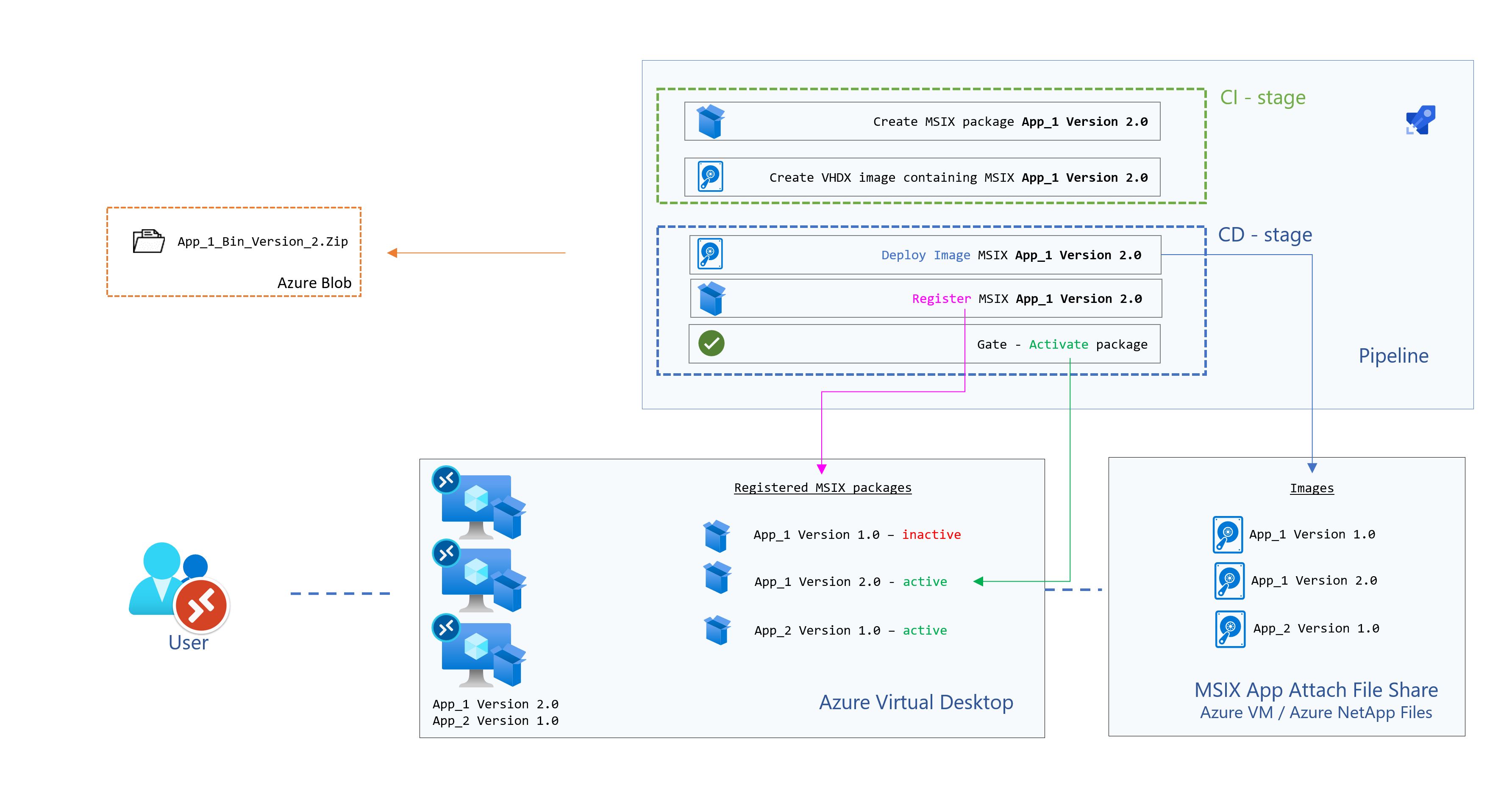
Task: Click the MSIX App Attach File Share title
Action: point(1316,689)
